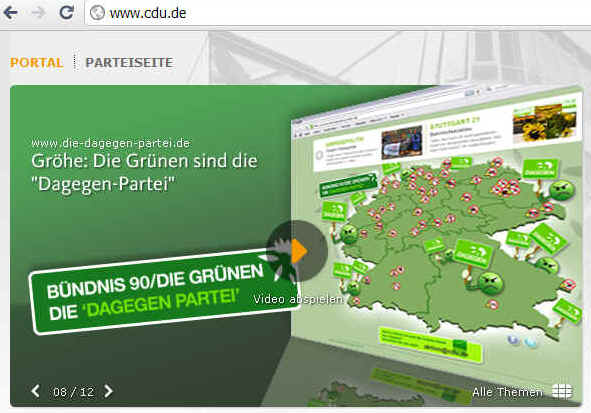
Task: Reload the page with refresh icon
Action: pyautogui.click(x=67, y=12)
